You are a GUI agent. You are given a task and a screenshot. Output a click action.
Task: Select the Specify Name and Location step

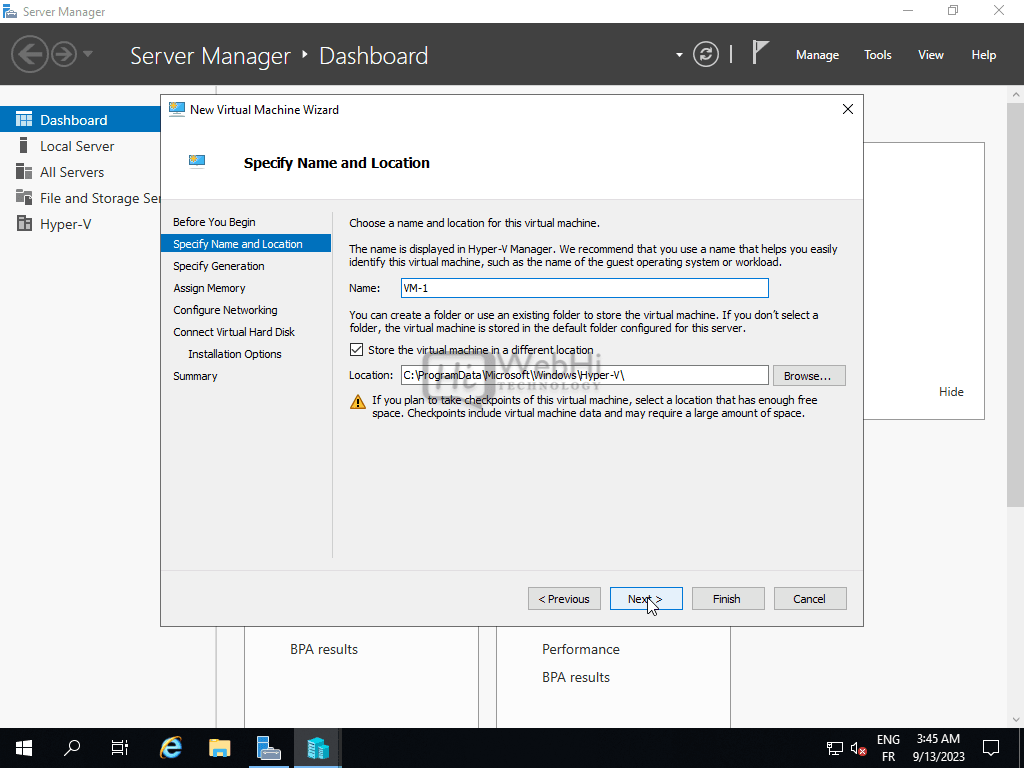(246, 244)
